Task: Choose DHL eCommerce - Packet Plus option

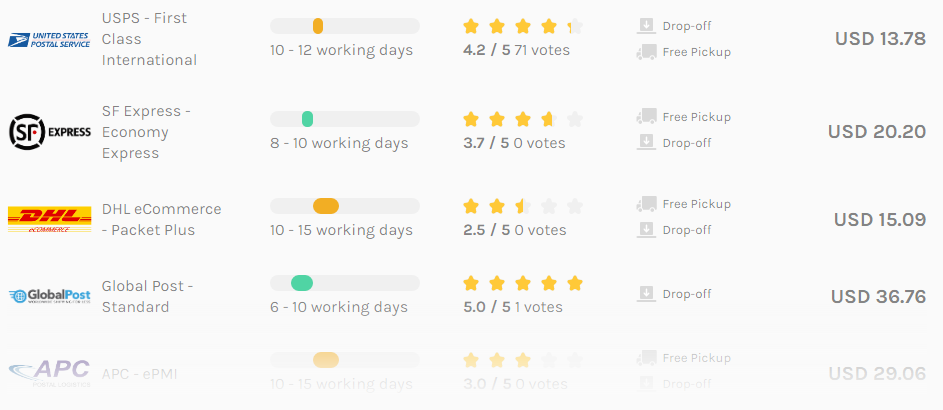Action: (162, 219)
